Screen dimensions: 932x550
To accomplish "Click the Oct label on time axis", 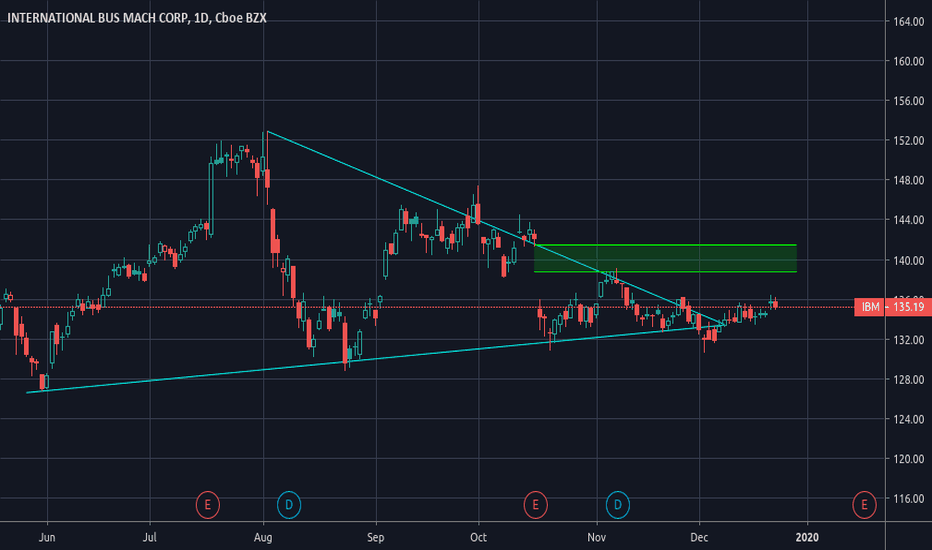I will (478, 538).
